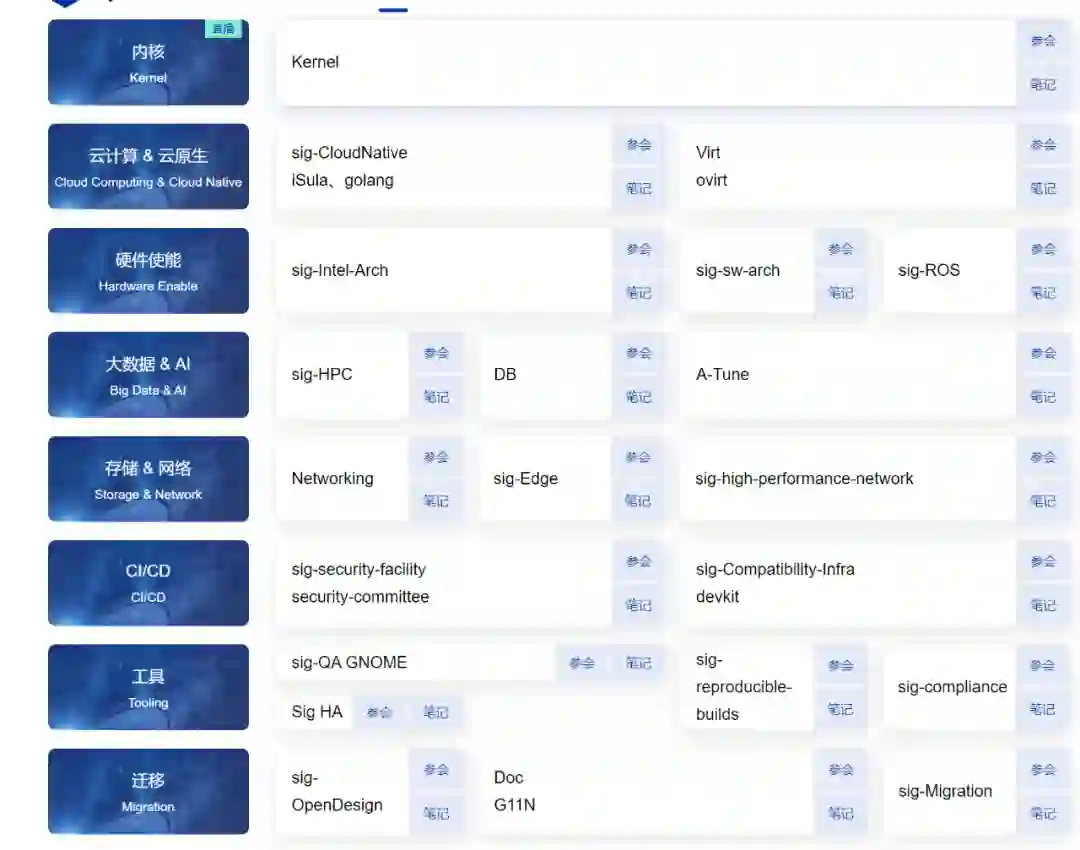Join sig-reproducible-builds session with 参会
Image resolution: width=1080 pixels, height=850 pixels.
(x=840, y=665)
